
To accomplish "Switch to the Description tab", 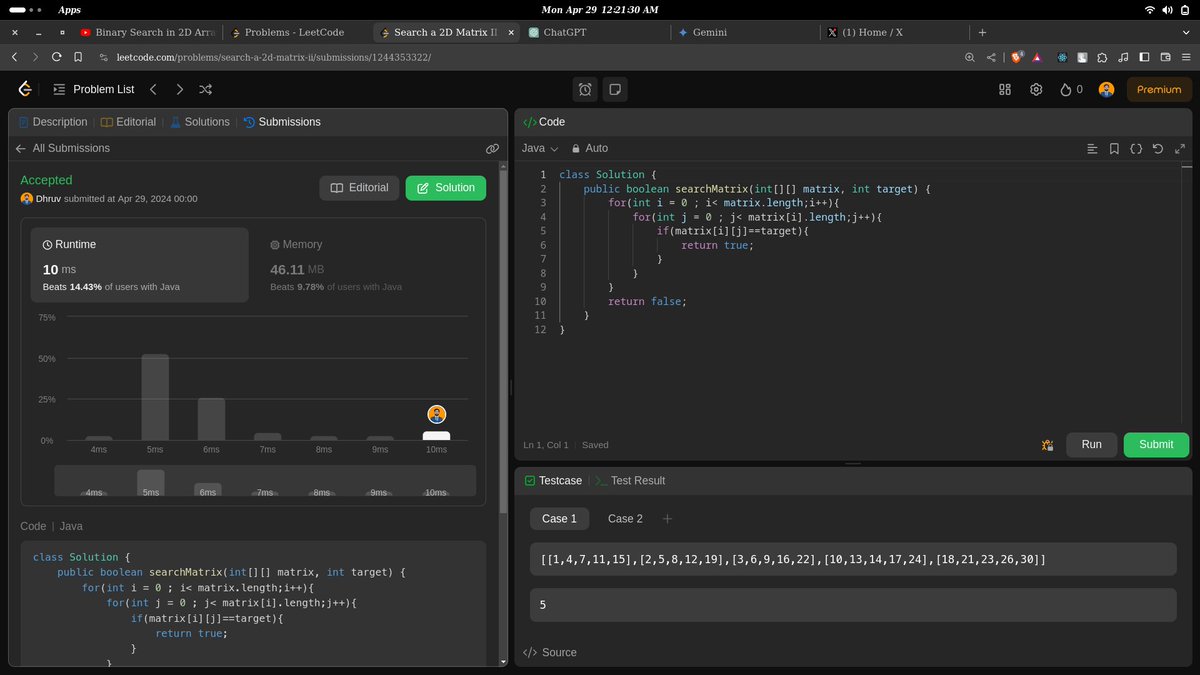I will click(x=53, y=122).
